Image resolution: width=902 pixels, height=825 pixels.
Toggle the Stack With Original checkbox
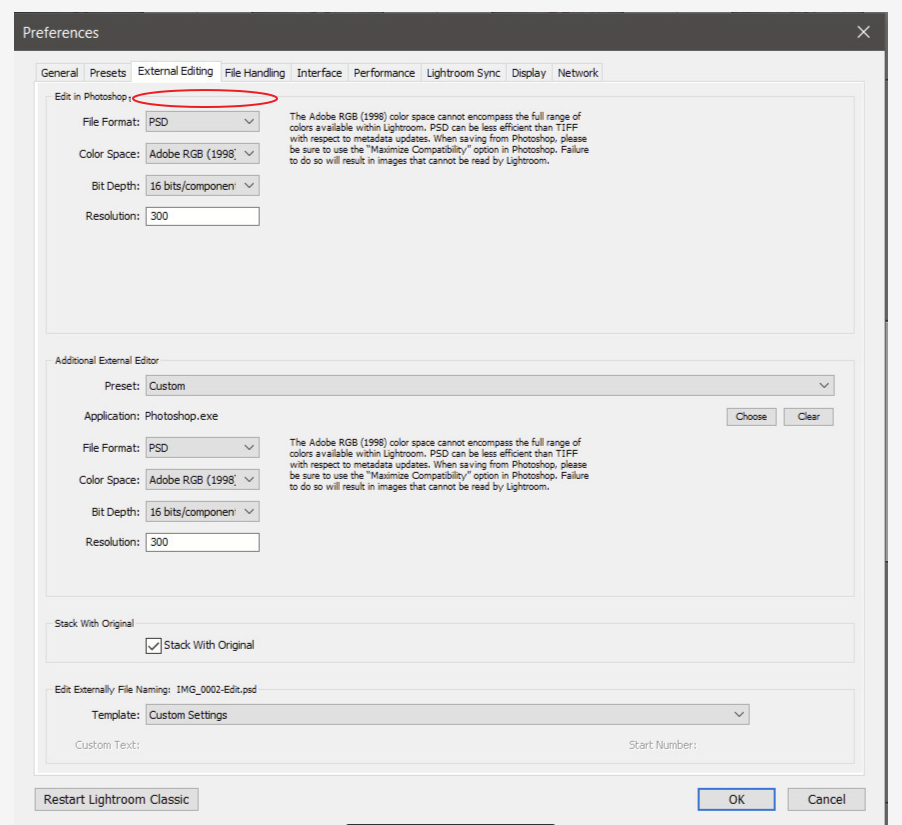tap(153, 645)
